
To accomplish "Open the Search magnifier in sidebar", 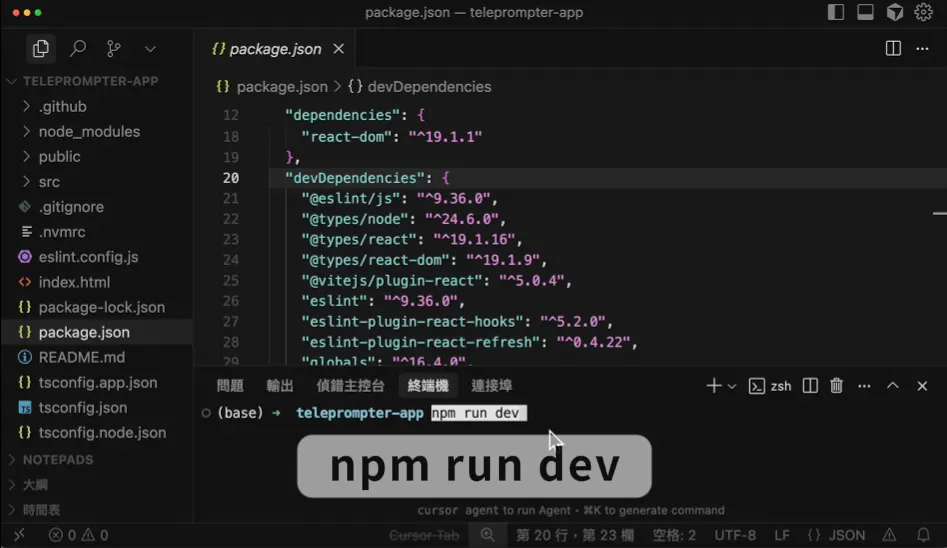I will (77, 48).
